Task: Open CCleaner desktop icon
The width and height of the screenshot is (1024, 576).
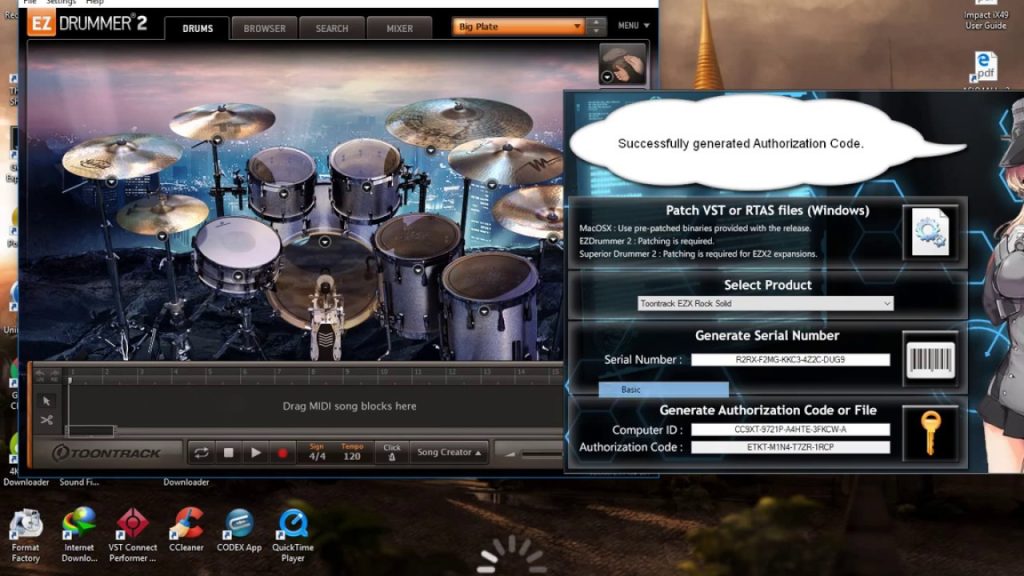Action: pos(186,530)
